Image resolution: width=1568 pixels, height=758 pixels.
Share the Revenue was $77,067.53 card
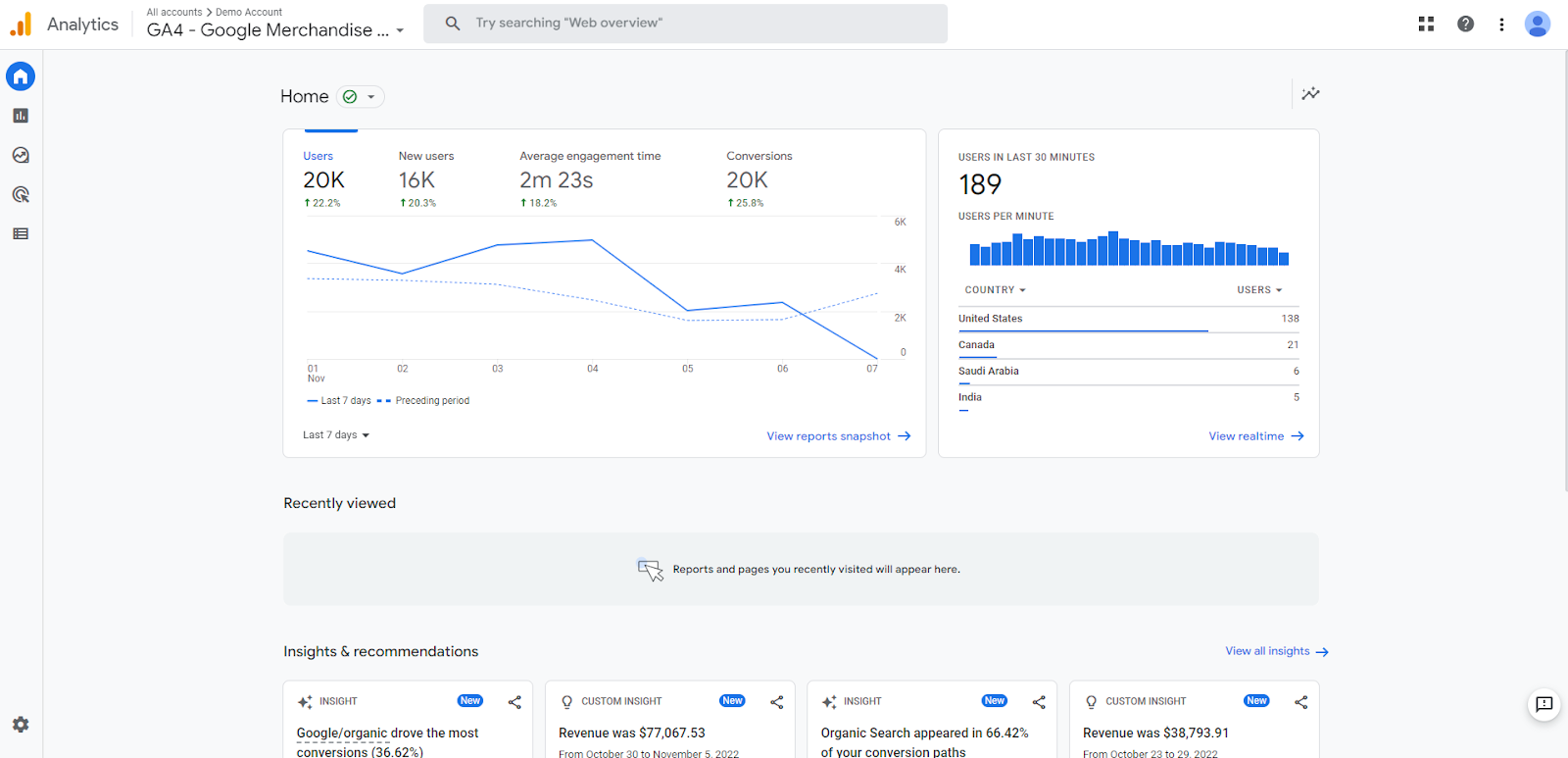[776, 702]
